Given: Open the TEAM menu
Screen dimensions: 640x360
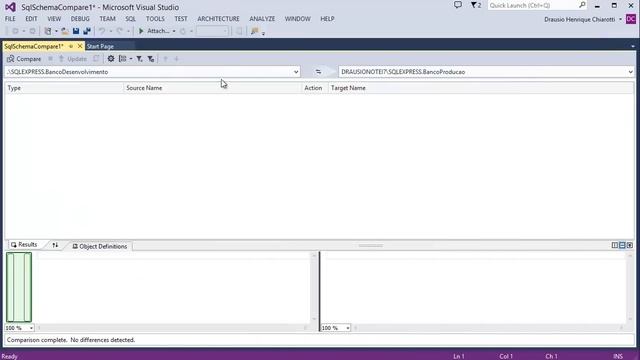Looking at the screenshot, I should (x=107, y=19).
